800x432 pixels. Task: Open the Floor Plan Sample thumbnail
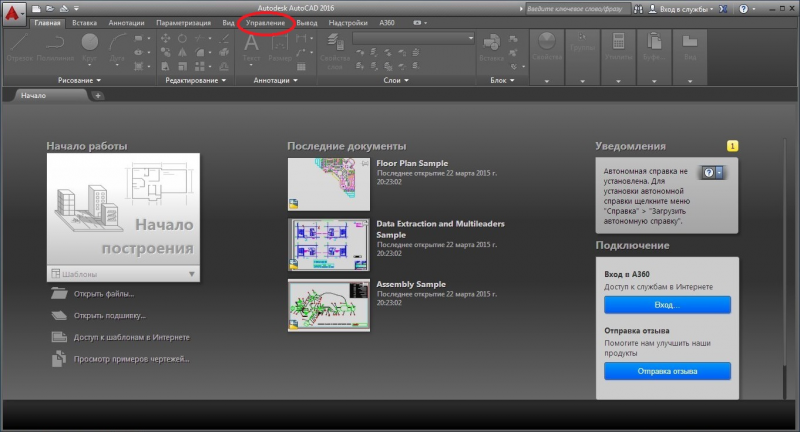click(x=328, y=183)
